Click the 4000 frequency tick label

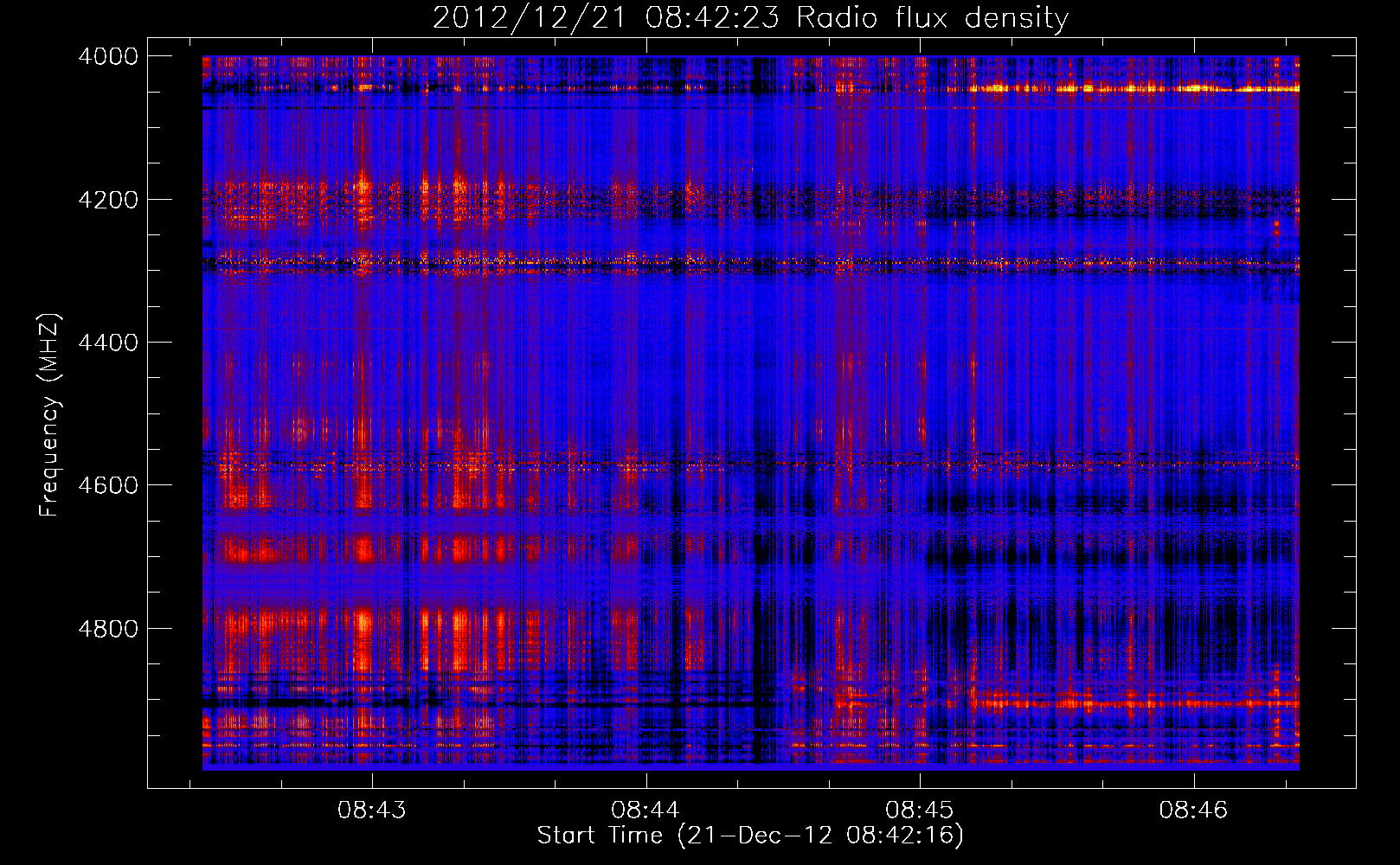tap(108, 56)
